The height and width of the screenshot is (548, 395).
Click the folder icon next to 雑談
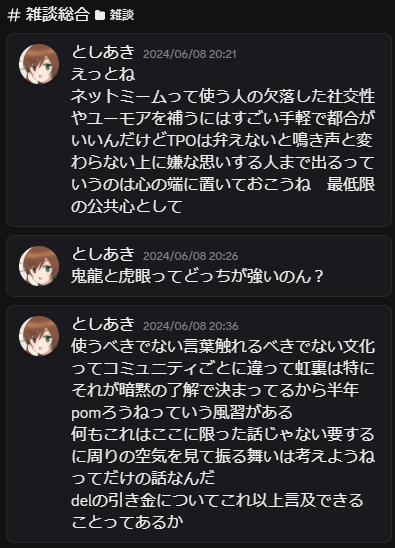pos(100,15)
